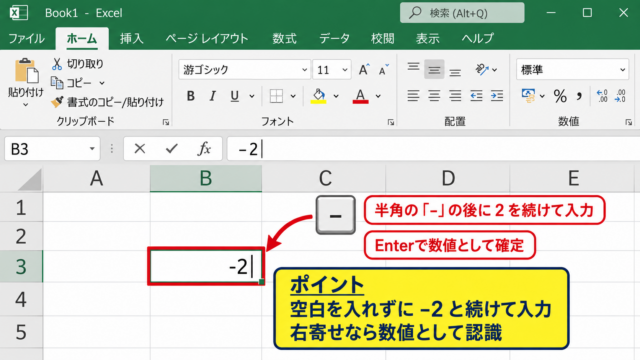
Task: Open clipboard group dialog launcher
Action: coord(166,122)
